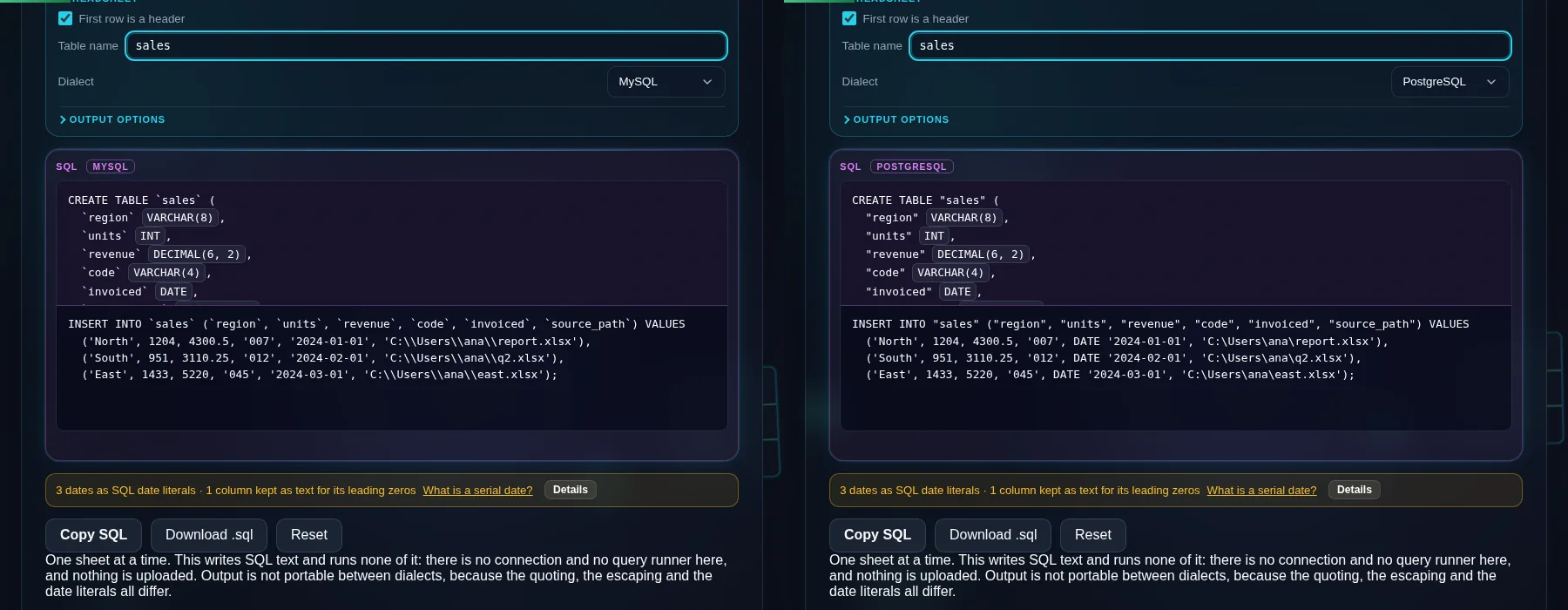The width and height of the screenshot is (1568, 610).
Task: Open serial date link in PostgreSQL panel
Action: point(1261,491)
